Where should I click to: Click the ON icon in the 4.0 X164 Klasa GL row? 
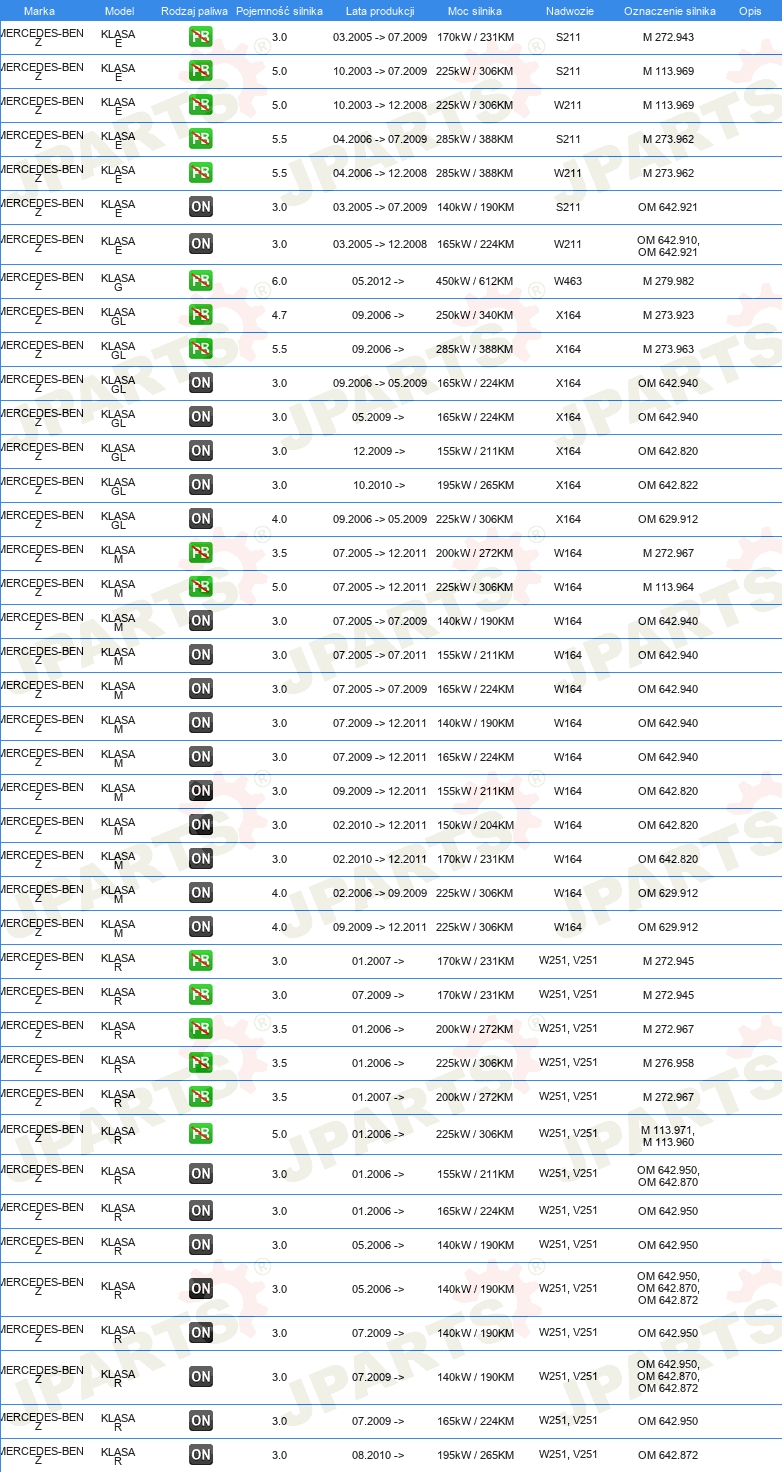(201, 519)
